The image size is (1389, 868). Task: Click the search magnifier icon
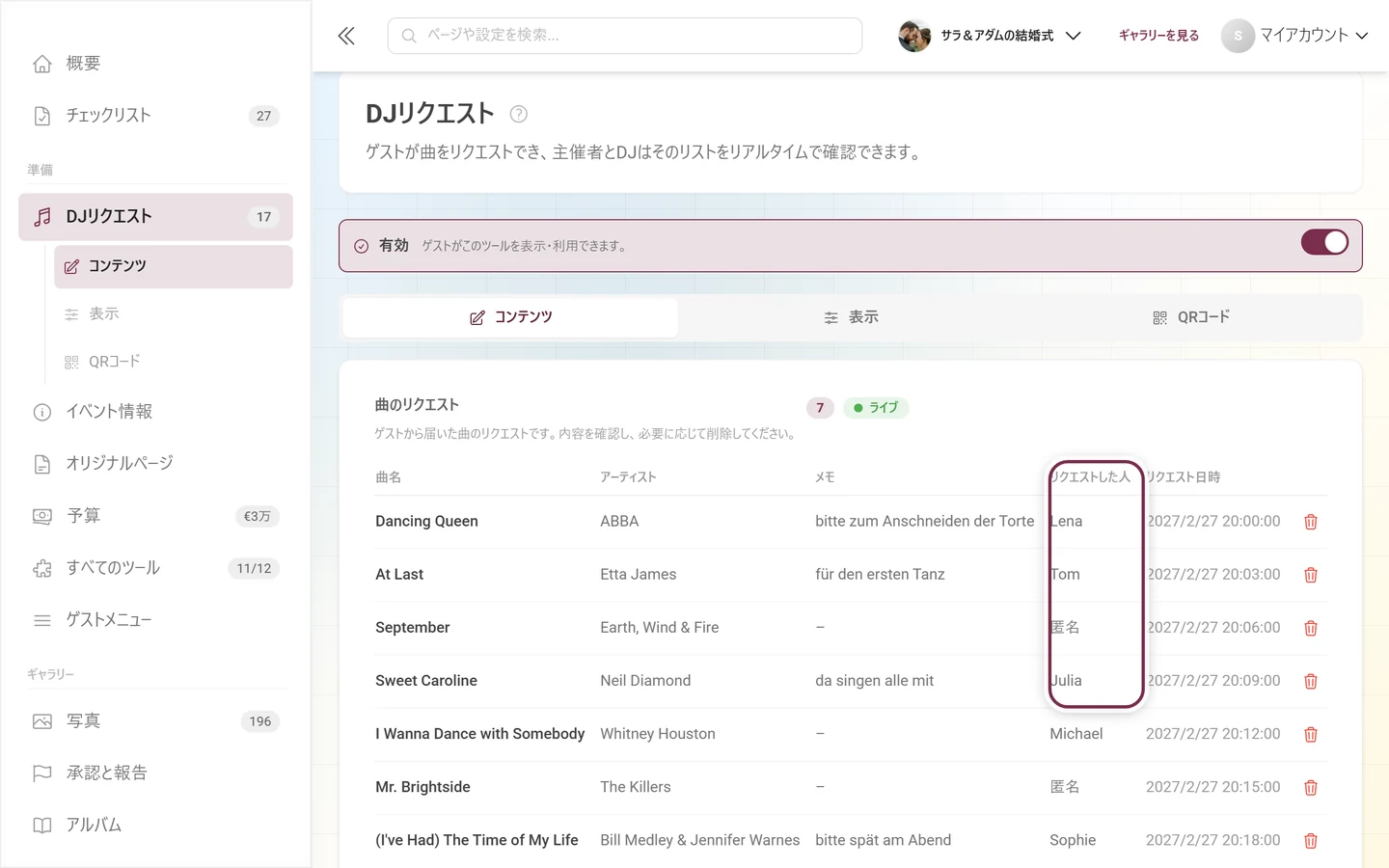409,36
